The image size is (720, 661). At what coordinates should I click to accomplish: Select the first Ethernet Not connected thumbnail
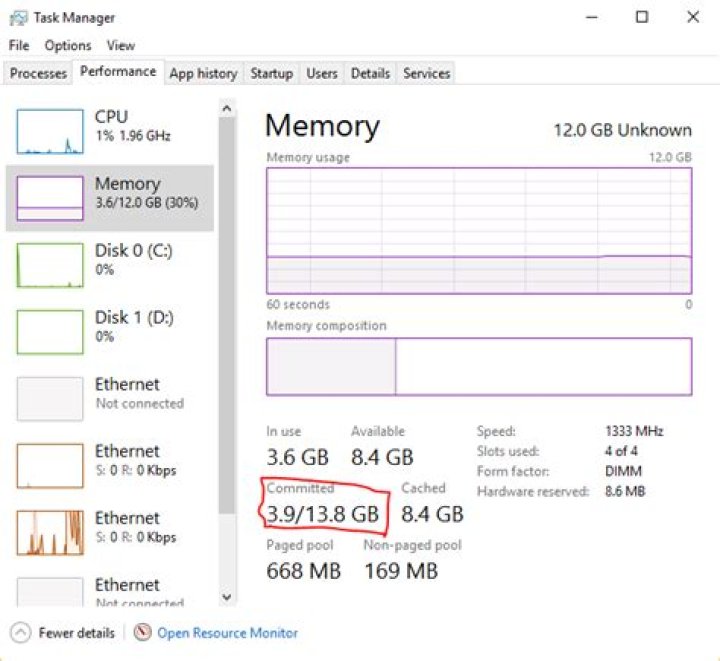(50, 399)
